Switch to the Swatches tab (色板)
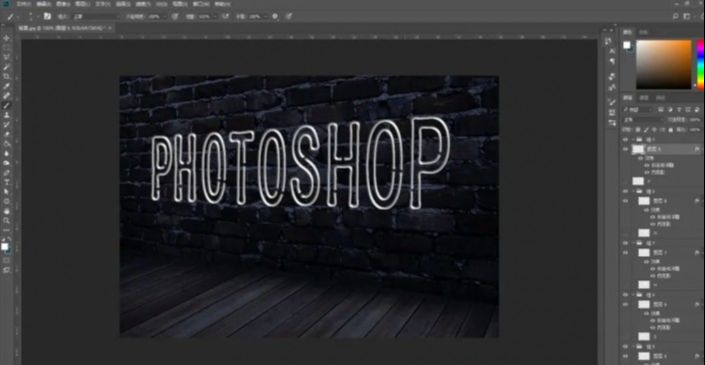 click(643, 32)
